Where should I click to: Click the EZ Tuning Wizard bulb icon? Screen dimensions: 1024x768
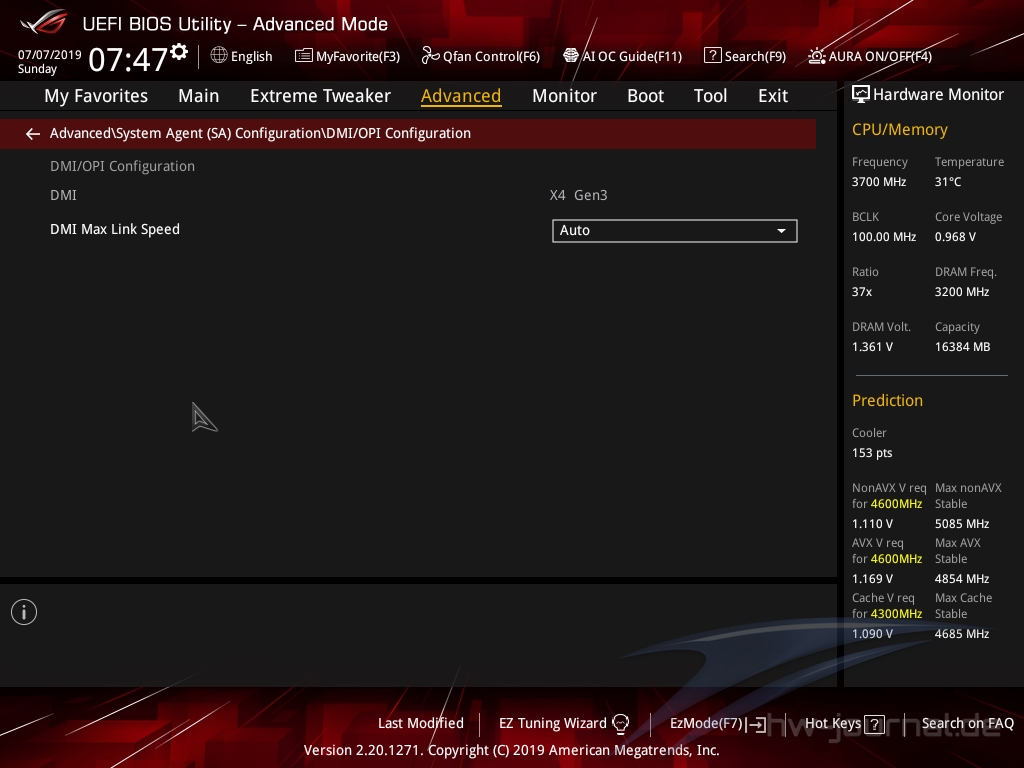point(620,724)
